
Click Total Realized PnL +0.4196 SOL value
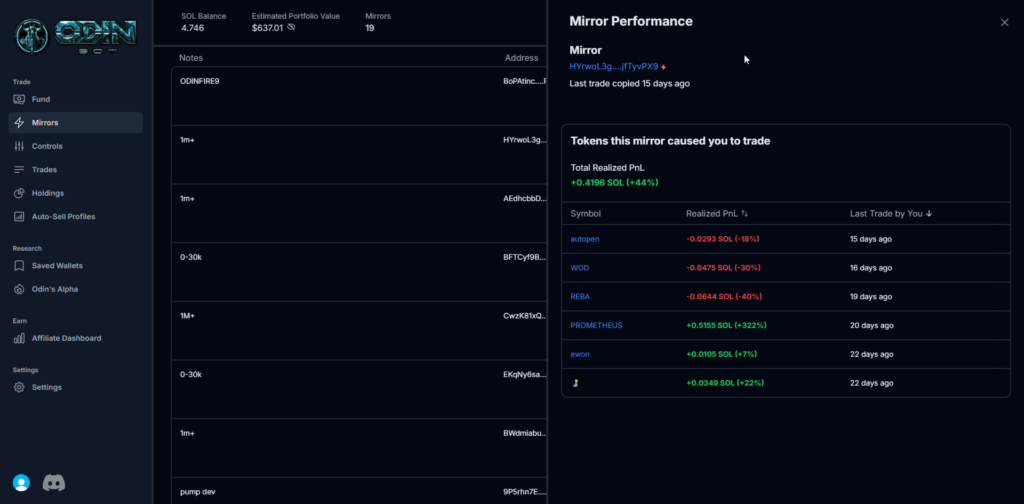tap(615, 183)
